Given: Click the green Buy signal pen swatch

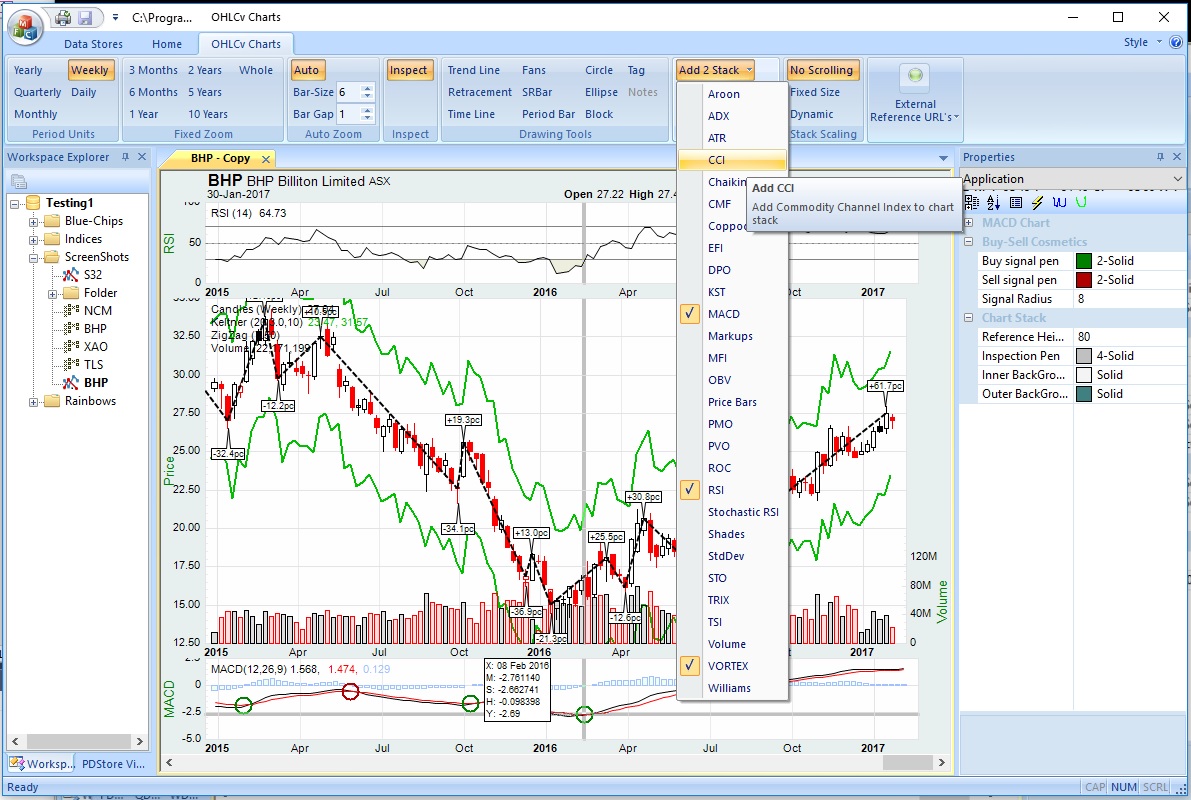Looking at the screenshot, I should coord(1084,261).
